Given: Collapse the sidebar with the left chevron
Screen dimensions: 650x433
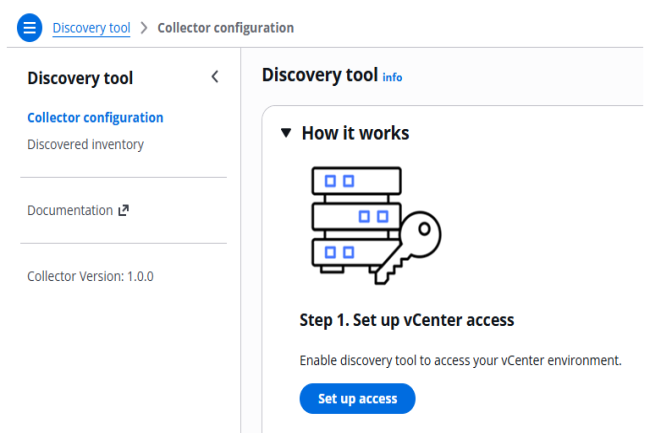Looking at the screenshot, I should pyautogui.click(x=214, y=78).
